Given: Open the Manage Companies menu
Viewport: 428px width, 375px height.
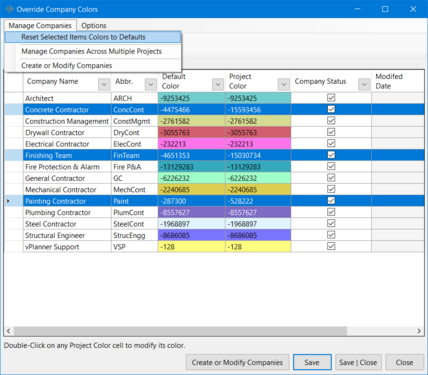Looking at the screenshot, I should tap(40, 25).
